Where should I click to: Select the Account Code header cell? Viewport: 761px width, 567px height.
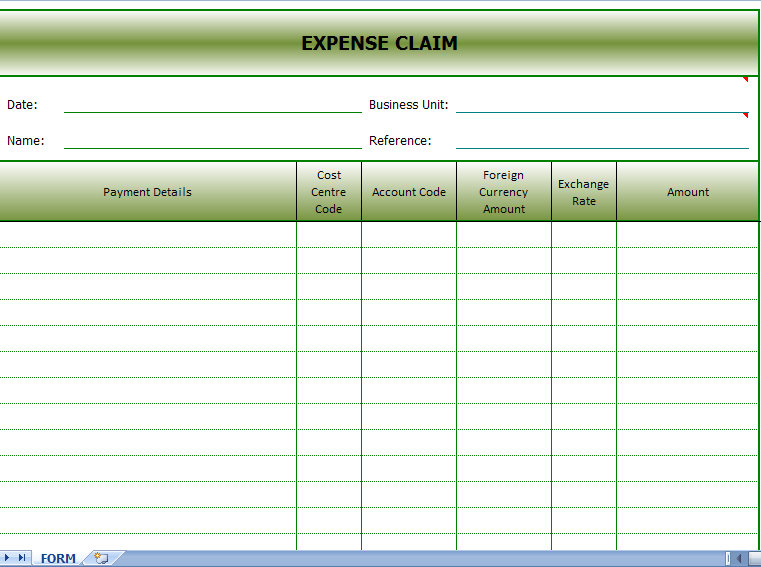pos(409,192)
